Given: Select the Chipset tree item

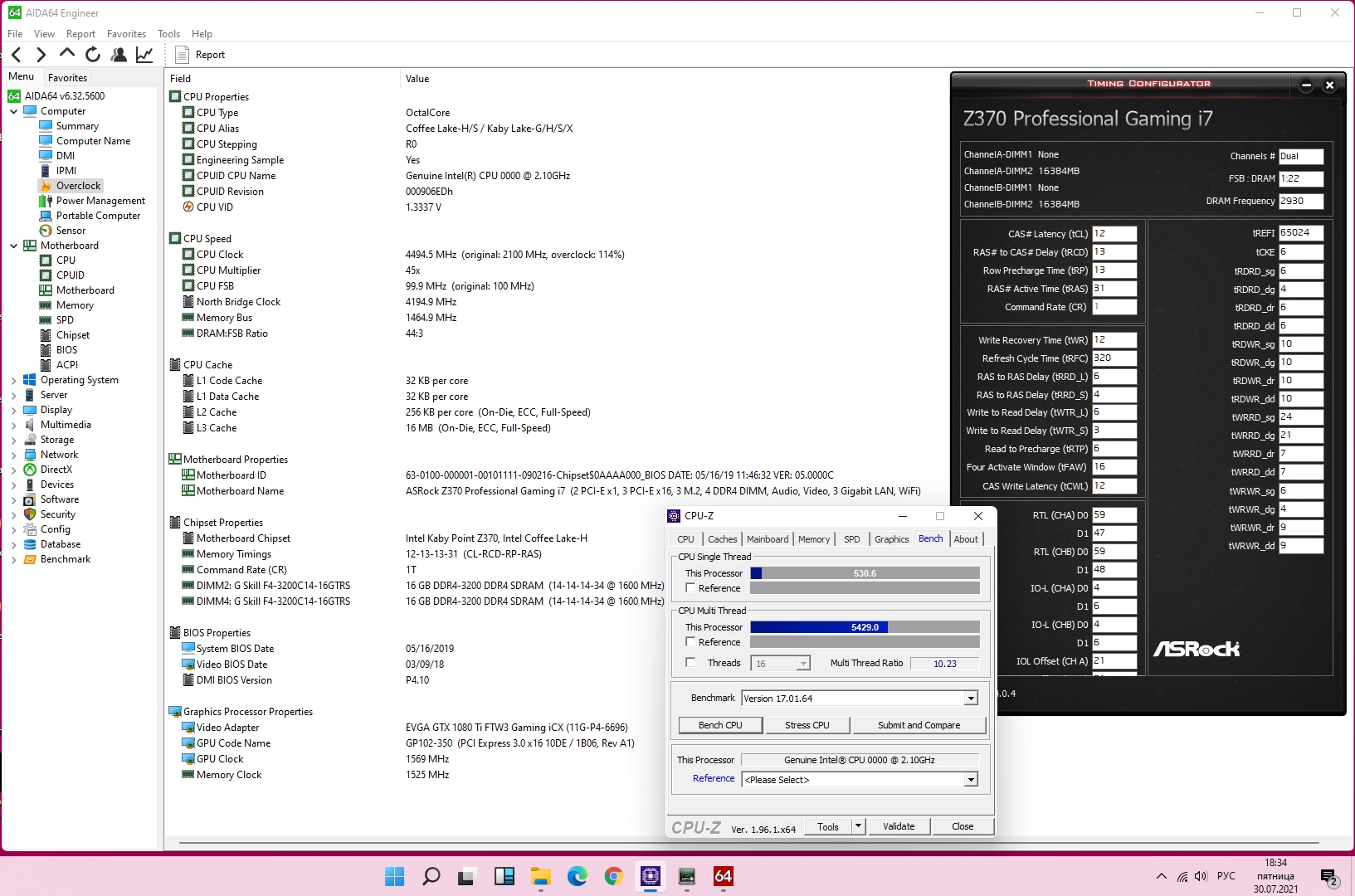Looking at the screenshot, I should [x=73, y=335].
